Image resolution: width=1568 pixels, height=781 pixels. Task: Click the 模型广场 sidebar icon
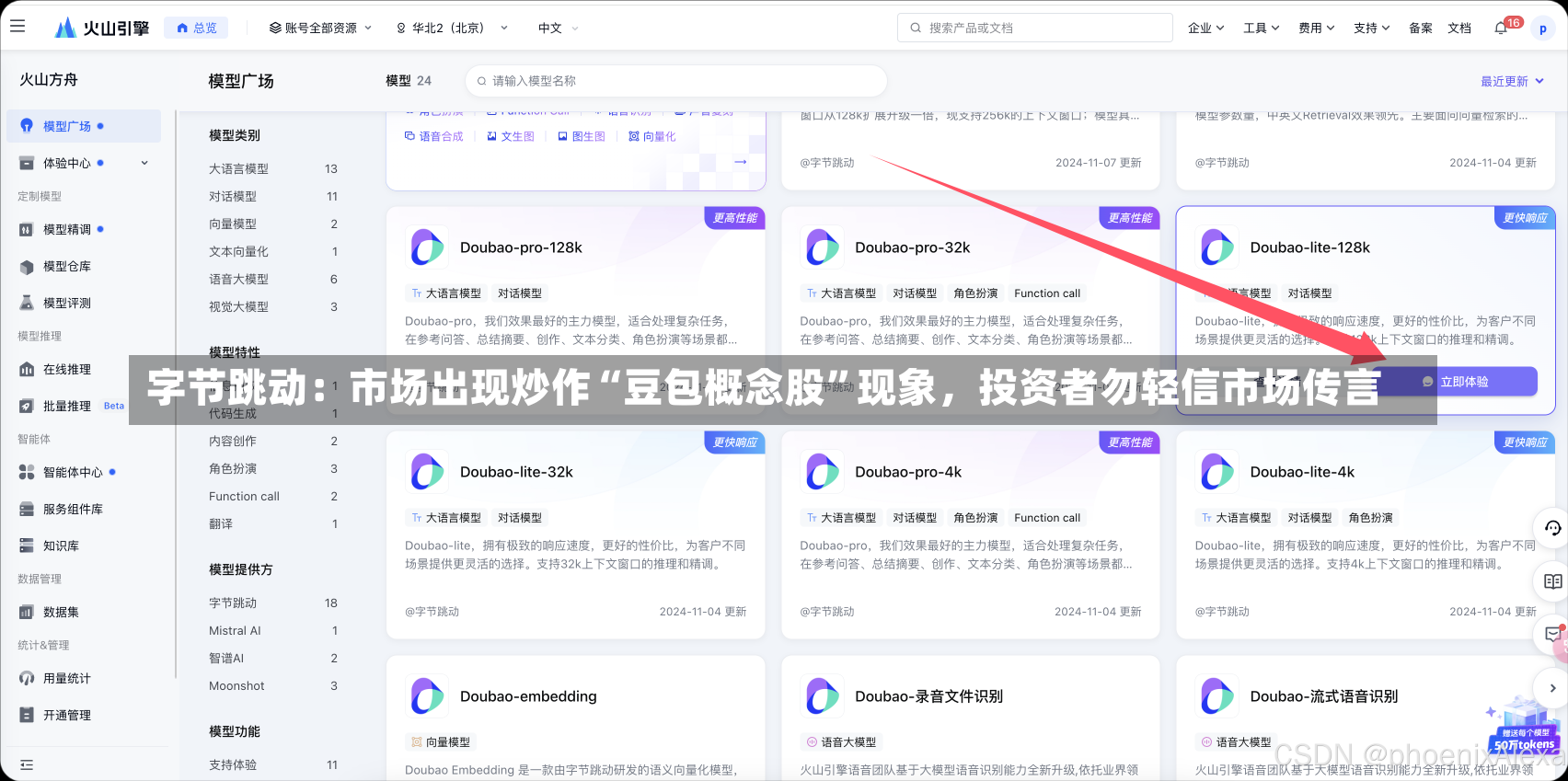click(x=27, y=126)
